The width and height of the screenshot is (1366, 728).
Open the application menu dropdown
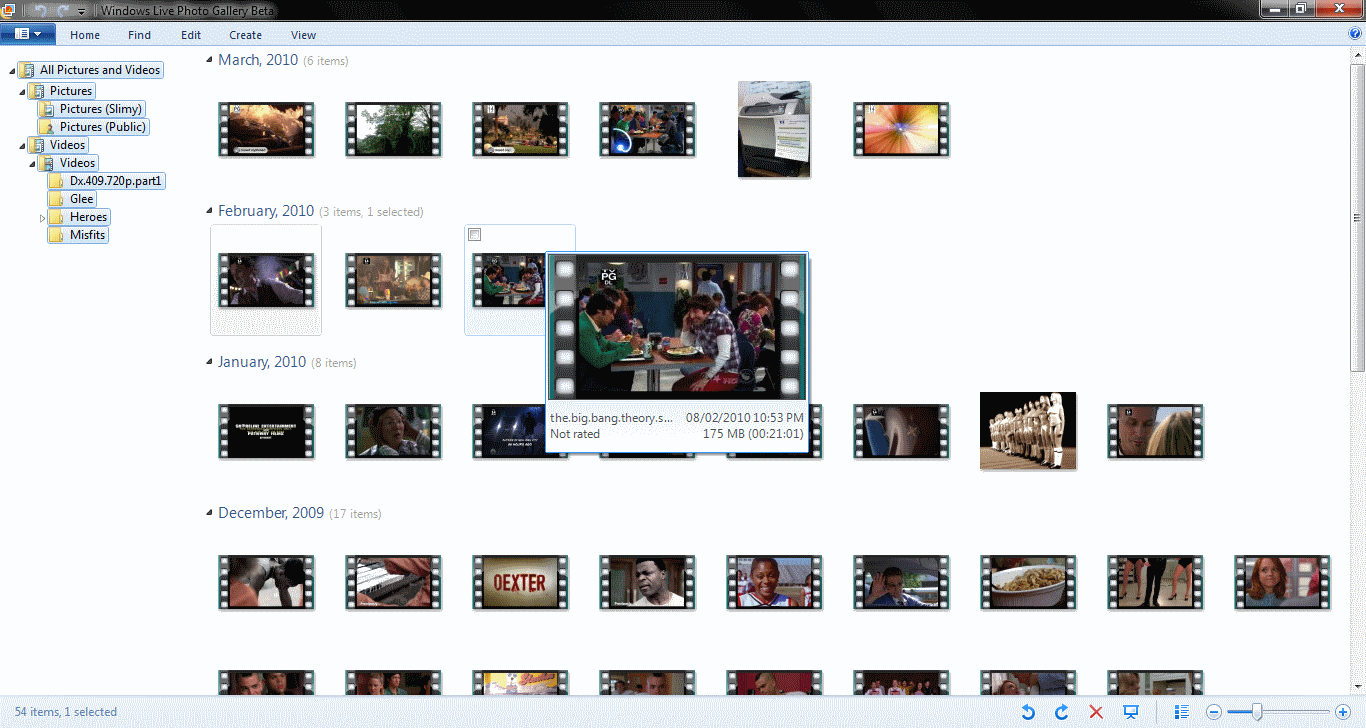tap(28, 32)
